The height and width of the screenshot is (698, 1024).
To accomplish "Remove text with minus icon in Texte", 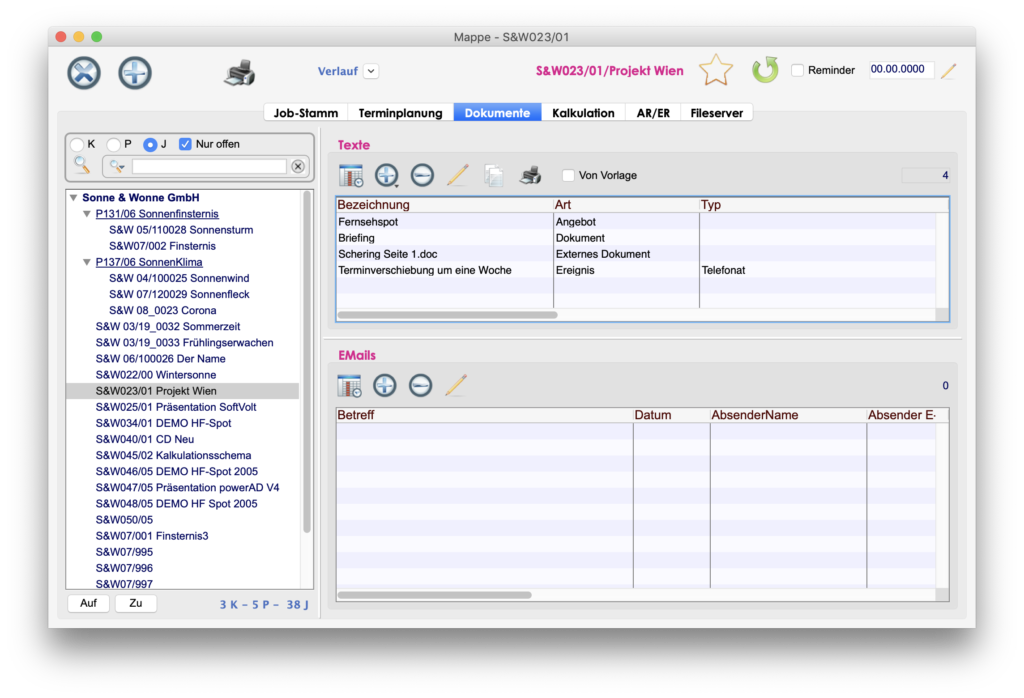I will coord(422,175).
